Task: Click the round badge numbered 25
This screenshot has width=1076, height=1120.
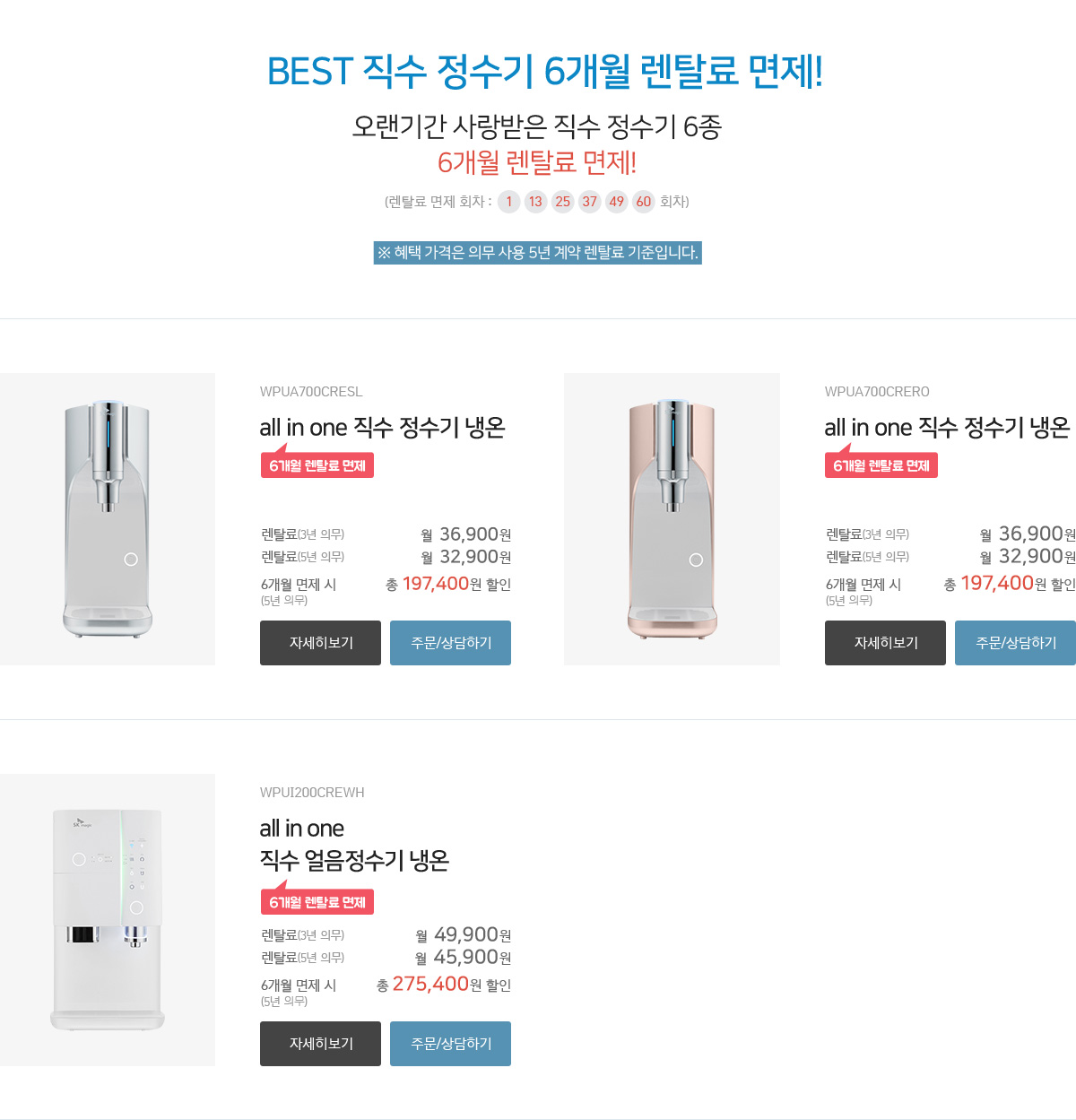Action: pos(562,202)
